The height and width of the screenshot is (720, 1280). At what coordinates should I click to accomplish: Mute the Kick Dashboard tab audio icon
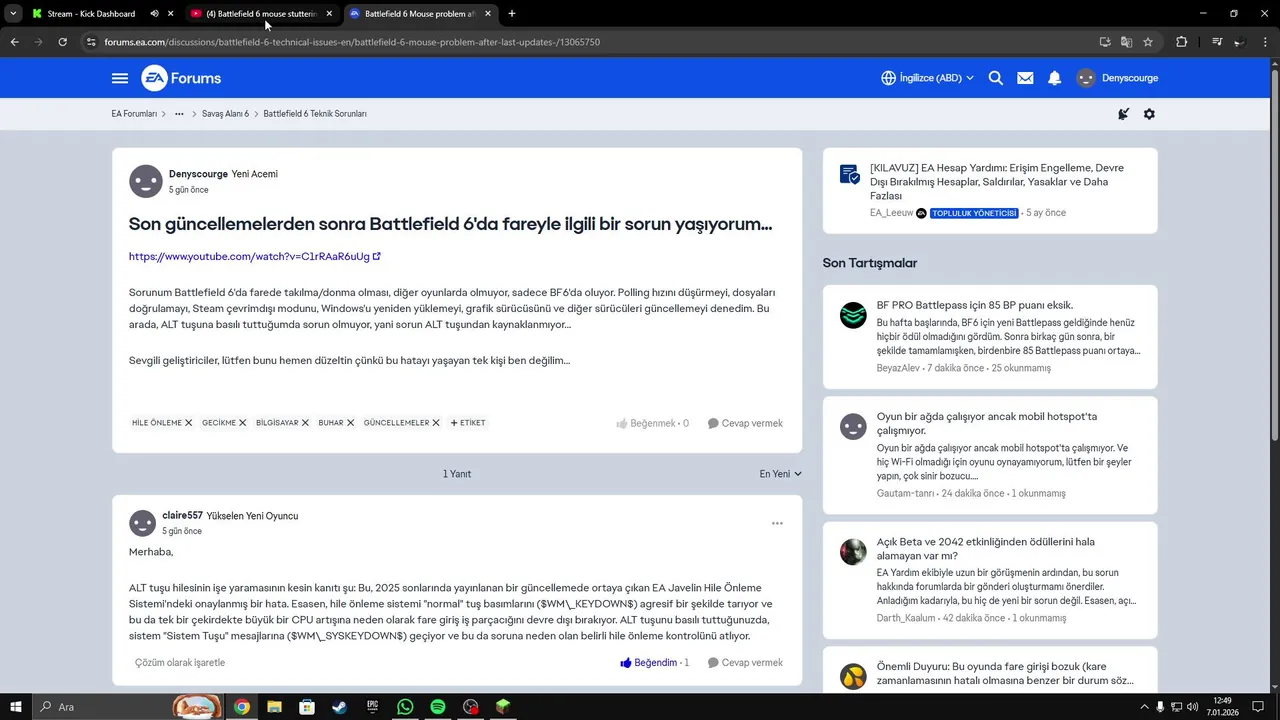click(154, 14)
